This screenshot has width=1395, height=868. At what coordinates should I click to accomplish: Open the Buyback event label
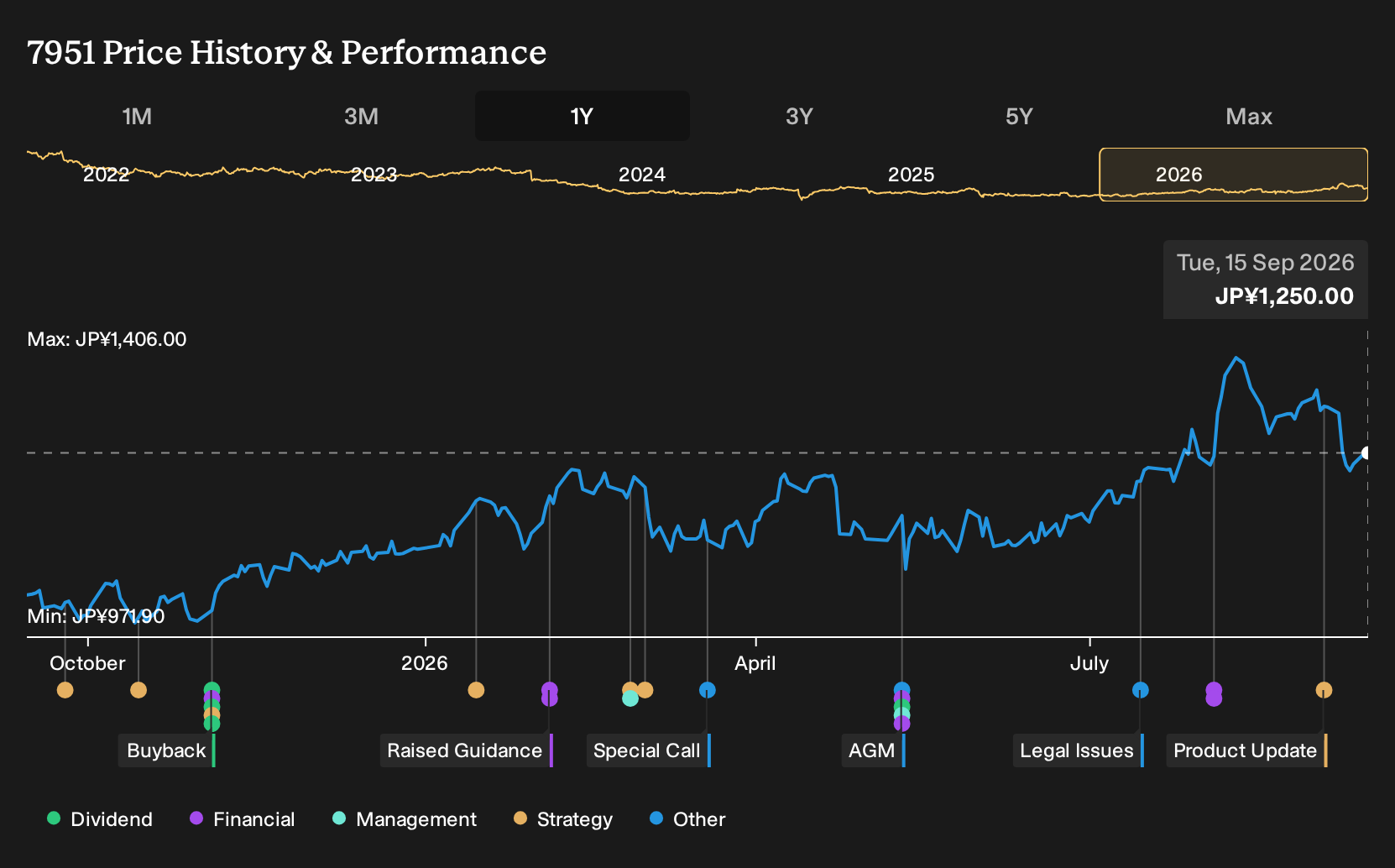(166, 750)
